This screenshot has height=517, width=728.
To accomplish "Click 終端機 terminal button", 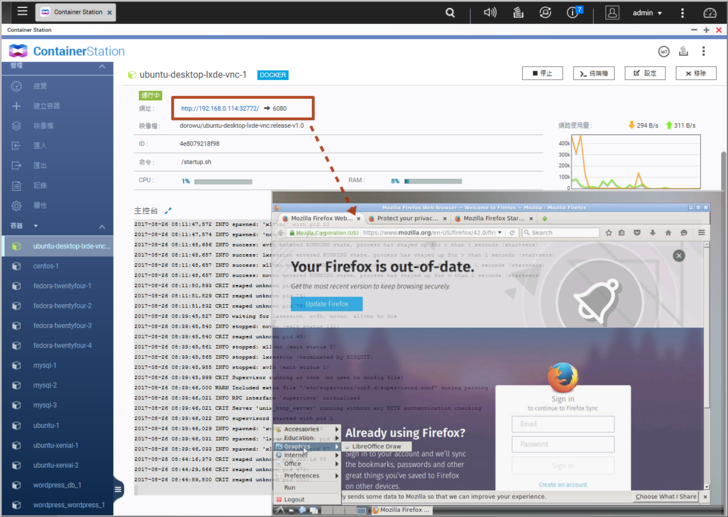I will point(594,73).
